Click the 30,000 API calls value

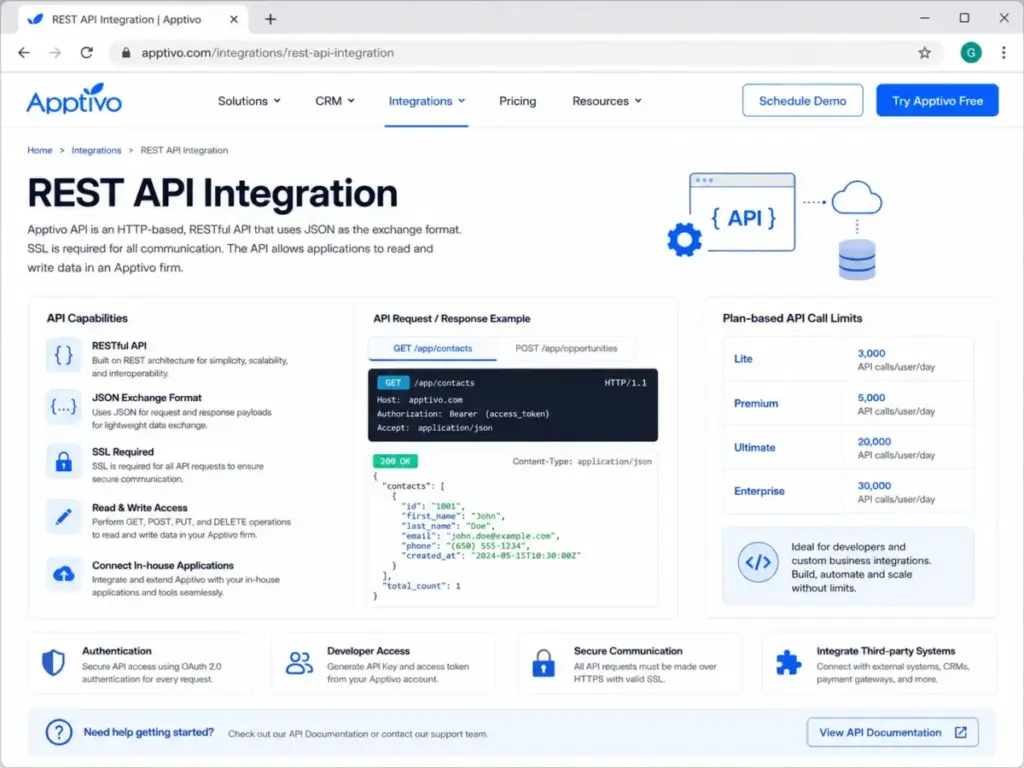(874, 486)
